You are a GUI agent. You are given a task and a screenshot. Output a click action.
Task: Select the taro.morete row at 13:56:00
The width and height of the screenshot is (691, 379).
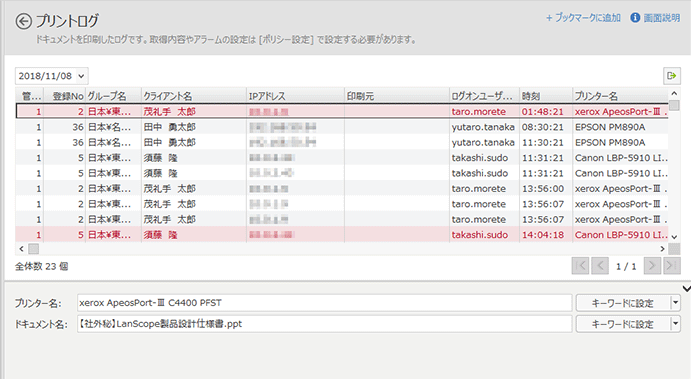342,189
